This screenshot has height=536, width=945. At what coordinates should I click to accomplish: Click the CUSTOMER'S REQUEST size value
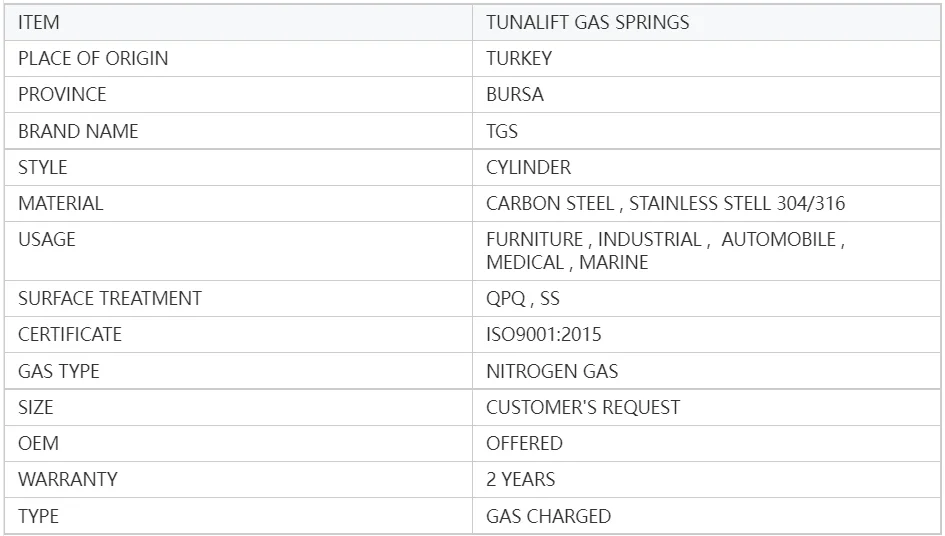(582, 407)
